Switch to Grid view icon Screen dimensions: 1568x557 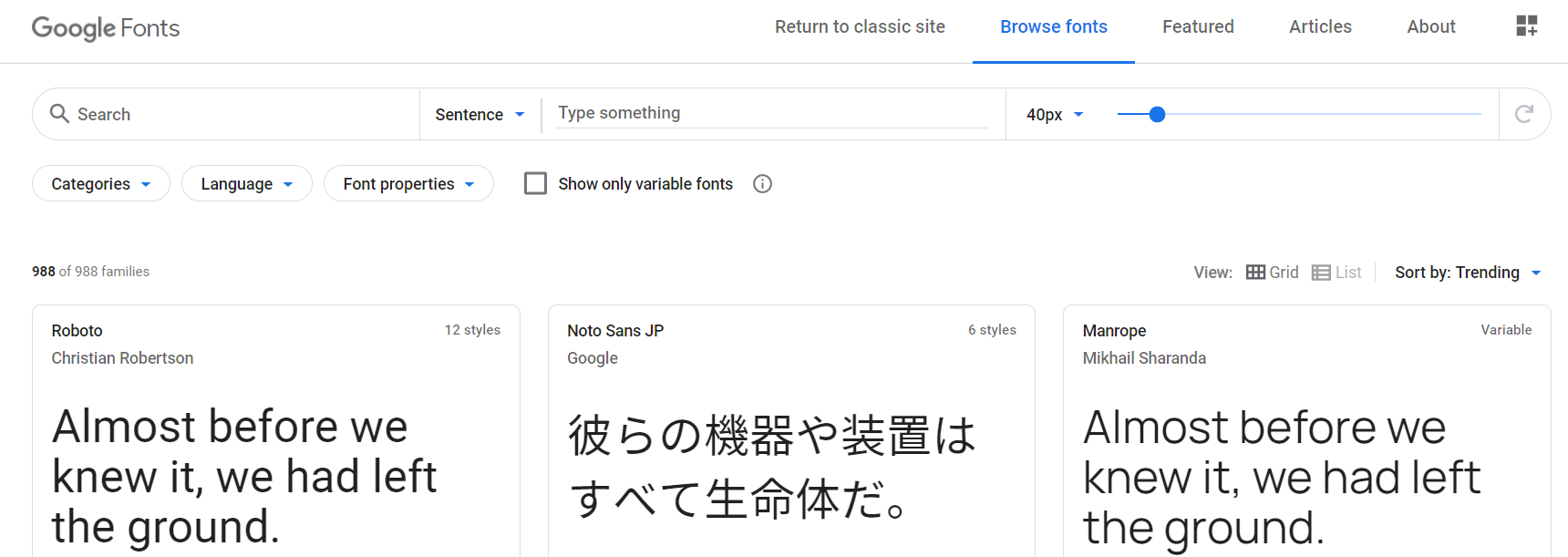pos(1256,273)
